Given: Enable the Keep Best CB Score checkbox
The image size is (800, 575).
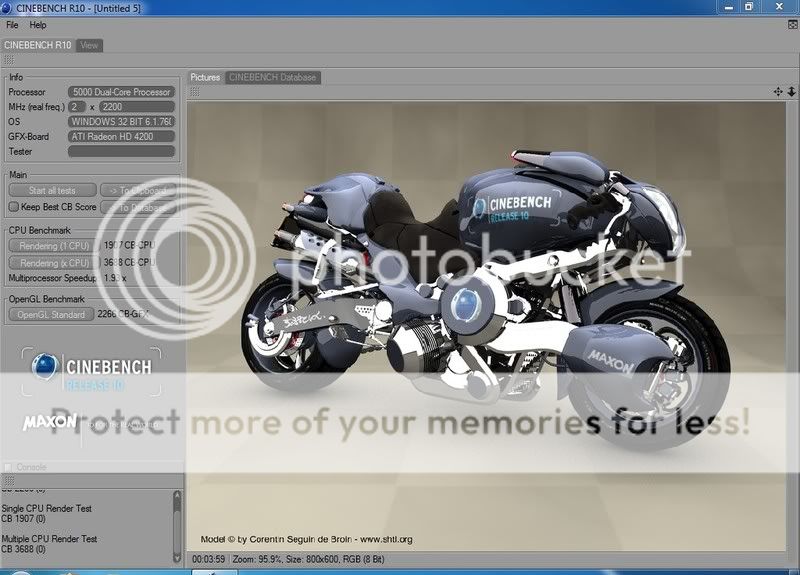Looking at the screenshot, I should tap(14, 207).
